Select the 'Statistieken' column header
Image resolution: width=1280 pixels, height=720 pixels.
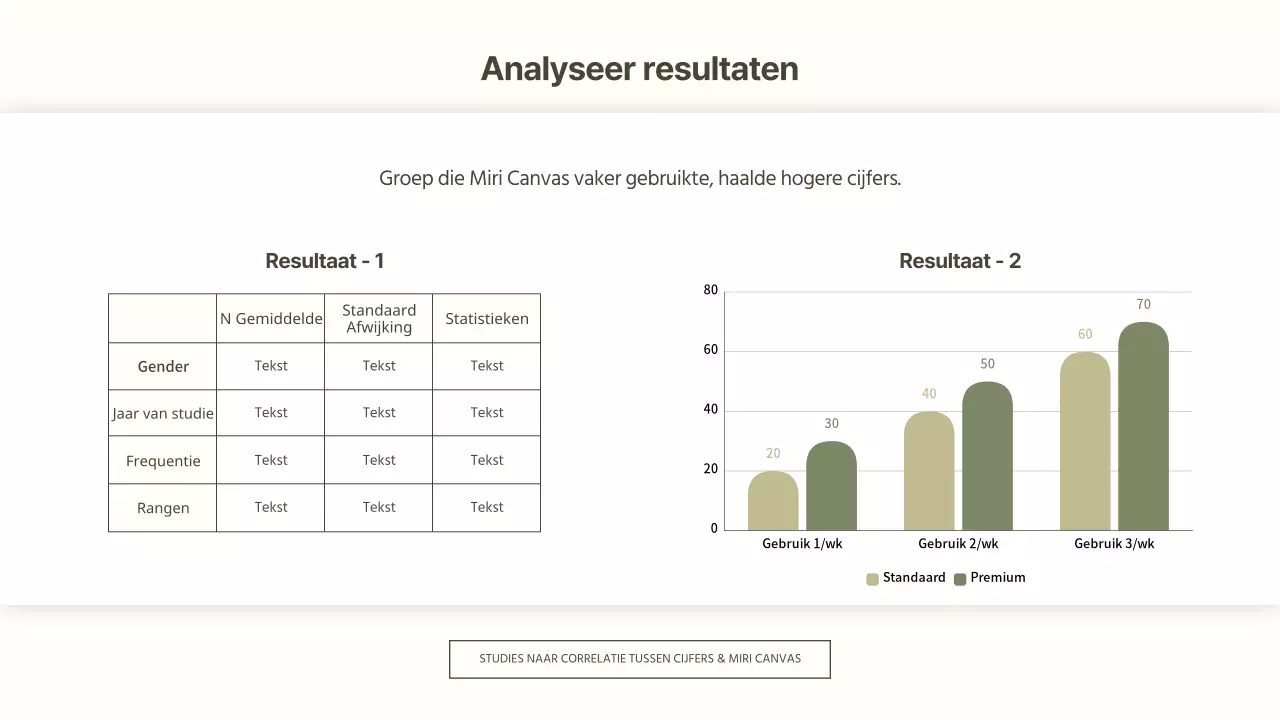pyautogui.click(x=487, y=319)
